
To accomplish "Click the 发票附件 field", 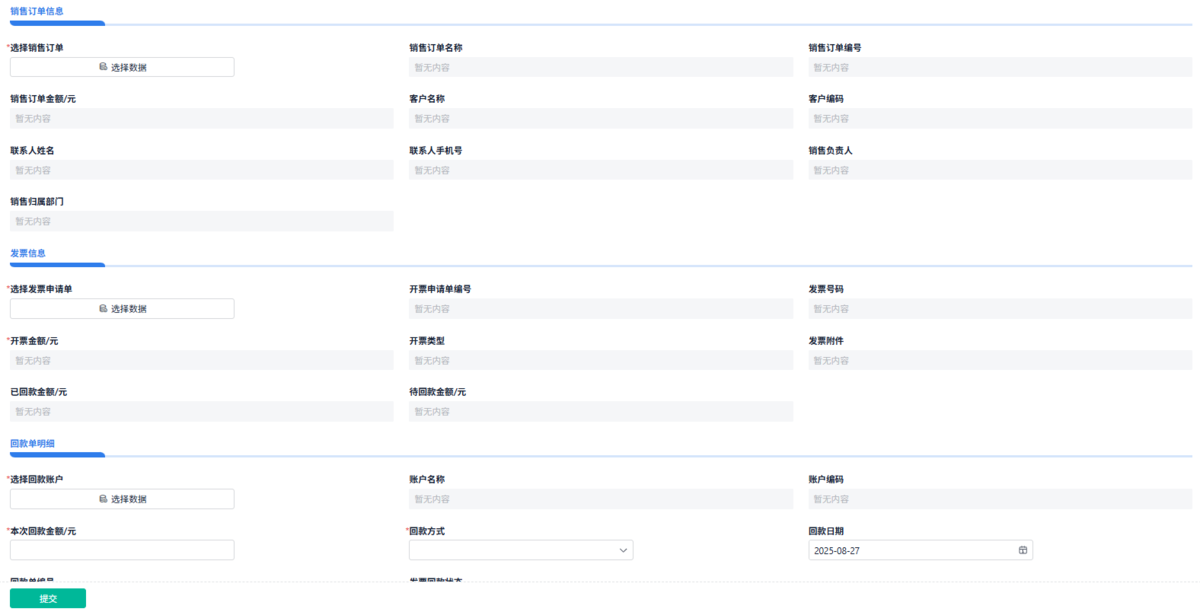I will coord(1000,360).
